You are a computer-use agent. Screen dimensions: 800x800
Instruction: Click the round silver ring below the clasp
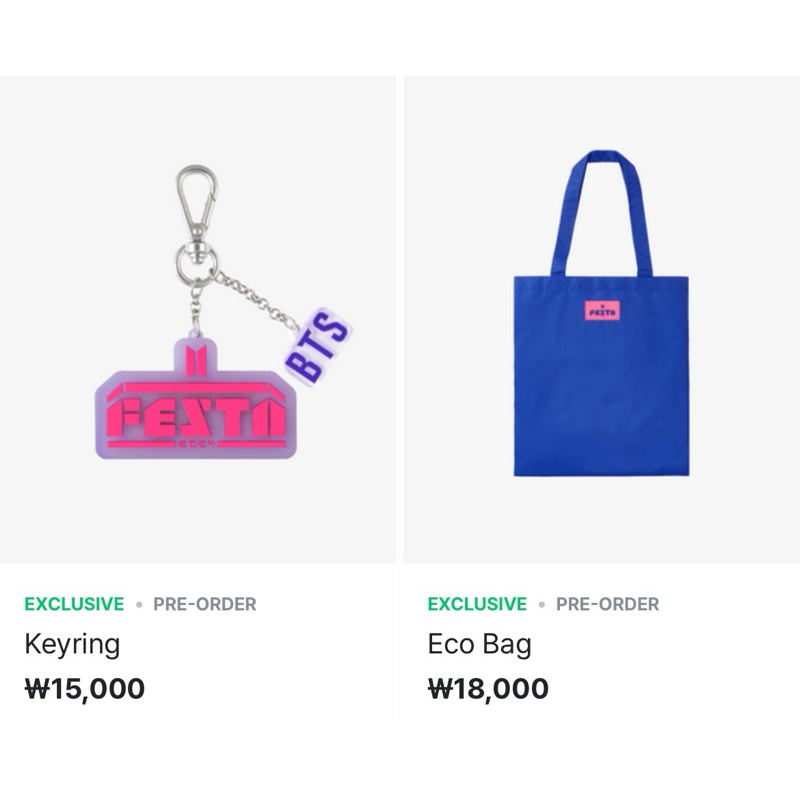coord(197,264)
